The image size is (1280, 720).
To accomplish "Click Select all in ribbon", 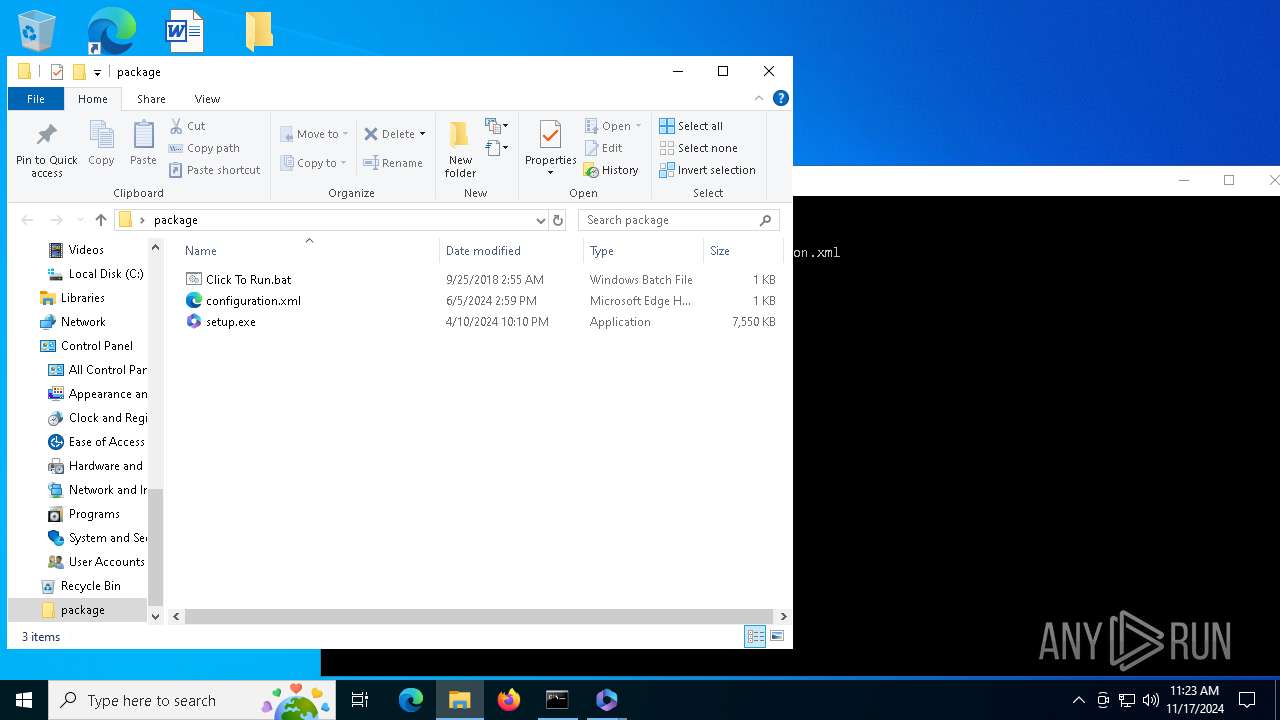I will point(691,126).
